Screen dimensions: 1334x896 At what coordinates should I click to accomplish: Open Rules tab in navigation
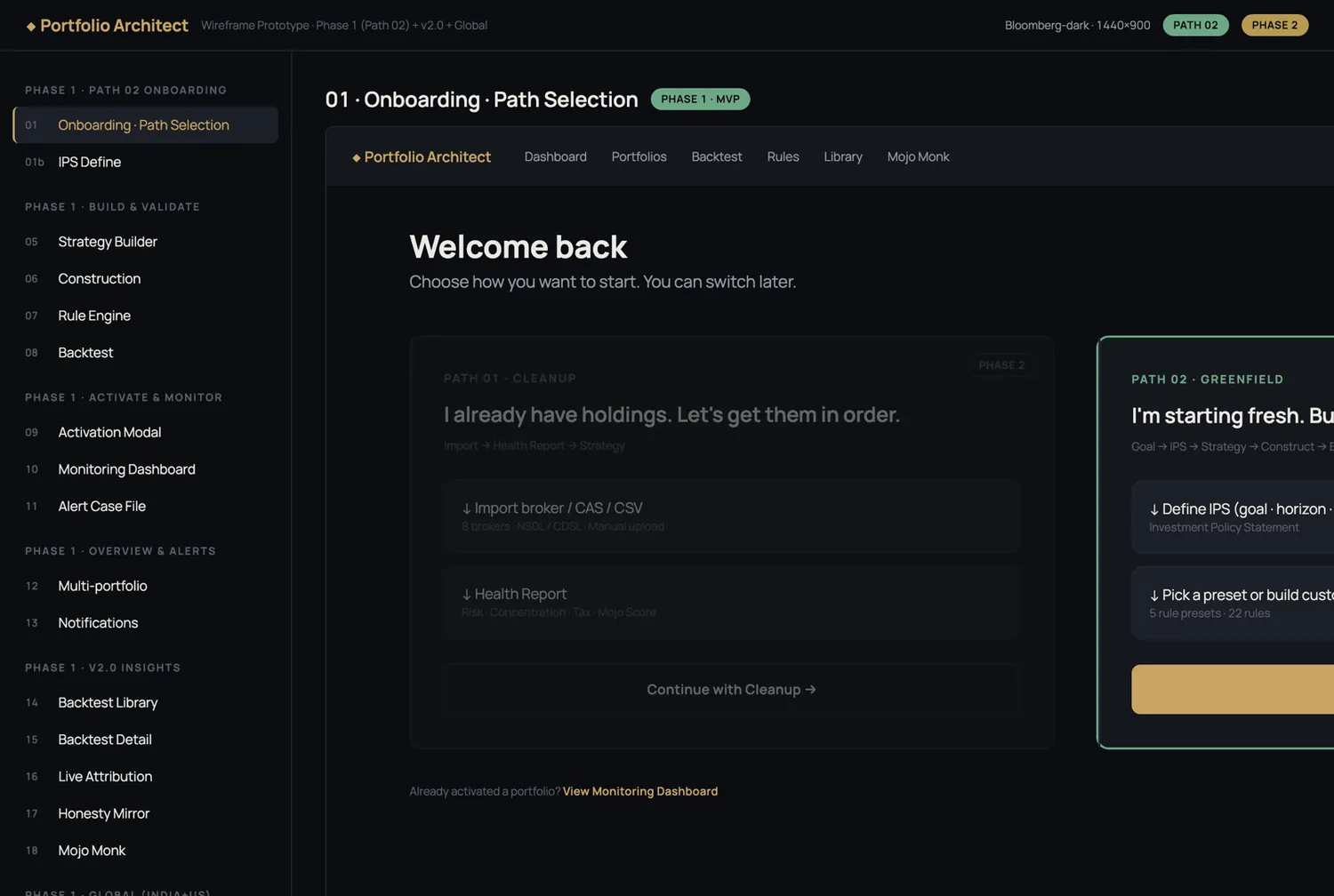(783, 156)
